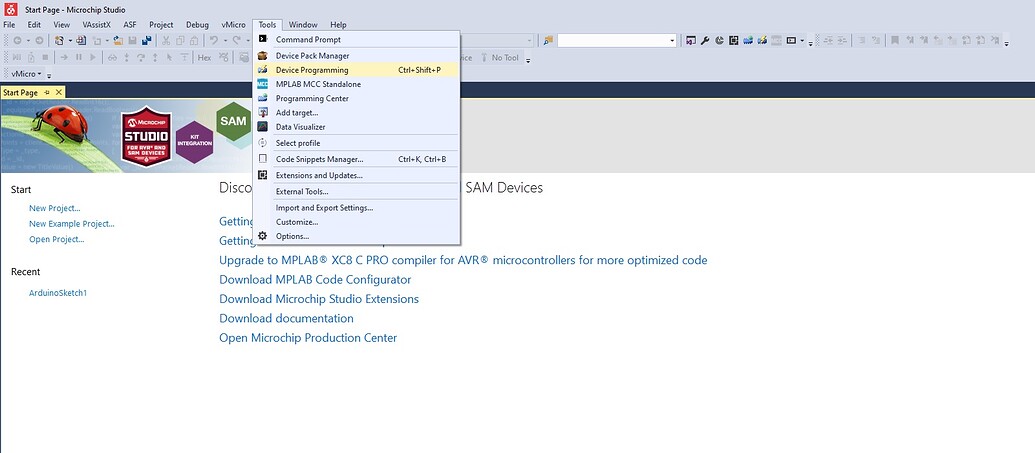This screenshot has height=453, width=1035.
Task: Click the SAM hexagon badge on banner
Action: pos(233,121)
